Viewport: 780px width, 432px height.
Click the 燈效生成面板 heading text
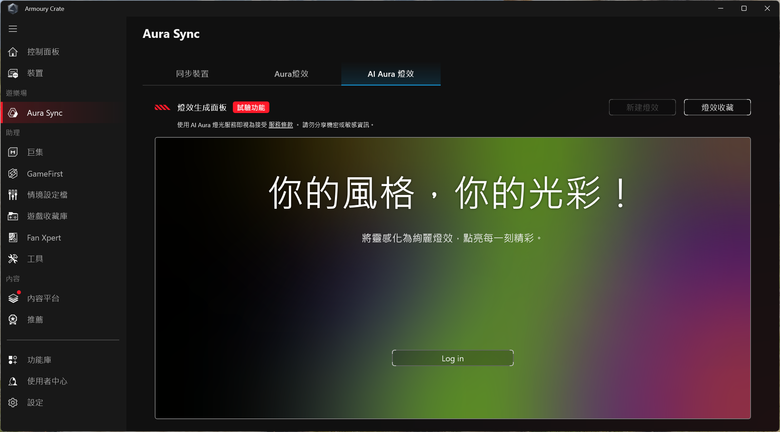click(202, 108)
